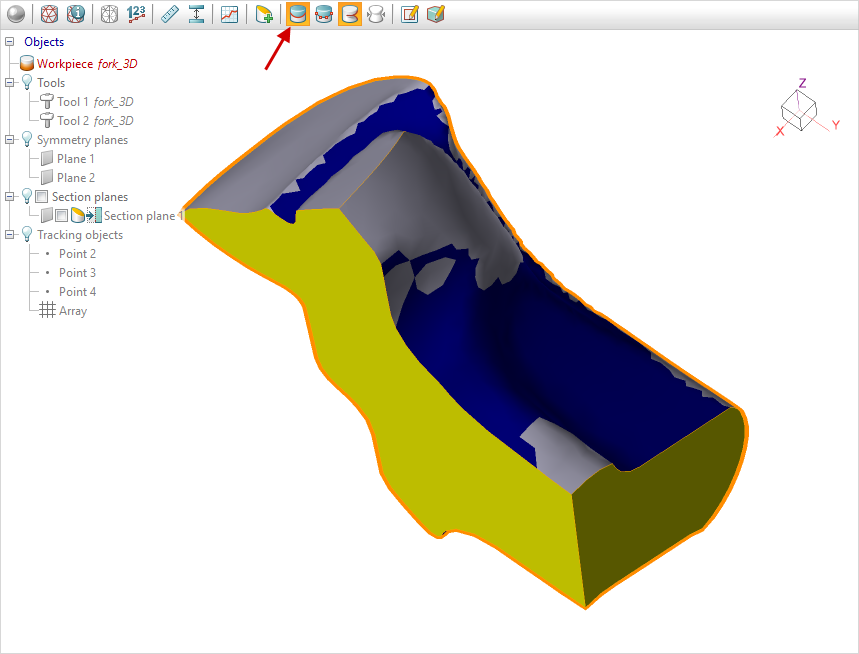
Task: Collapse the Symmetry planes node
Action: click(10, 140)
